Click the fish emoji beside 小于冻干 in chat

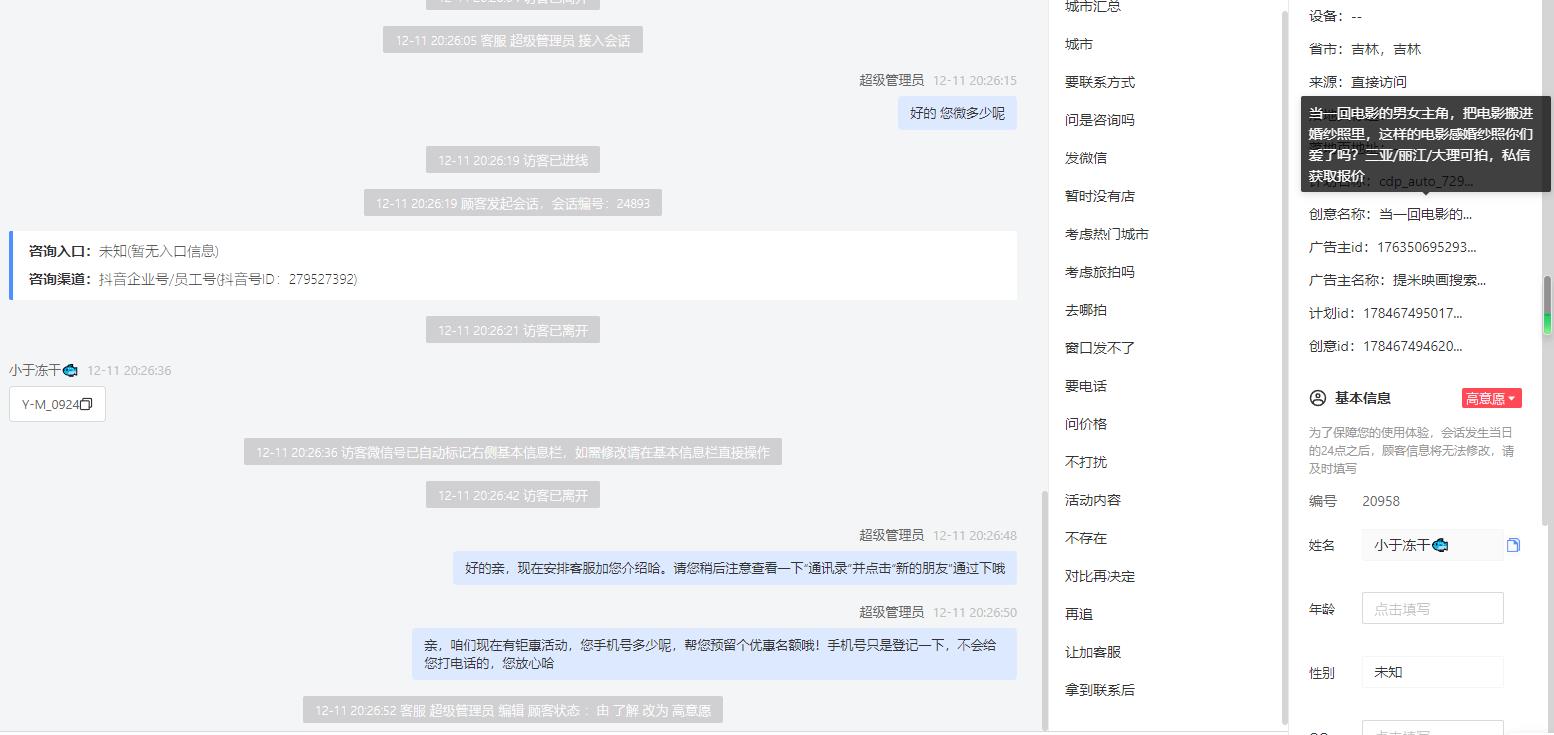(x=70, y=370)
